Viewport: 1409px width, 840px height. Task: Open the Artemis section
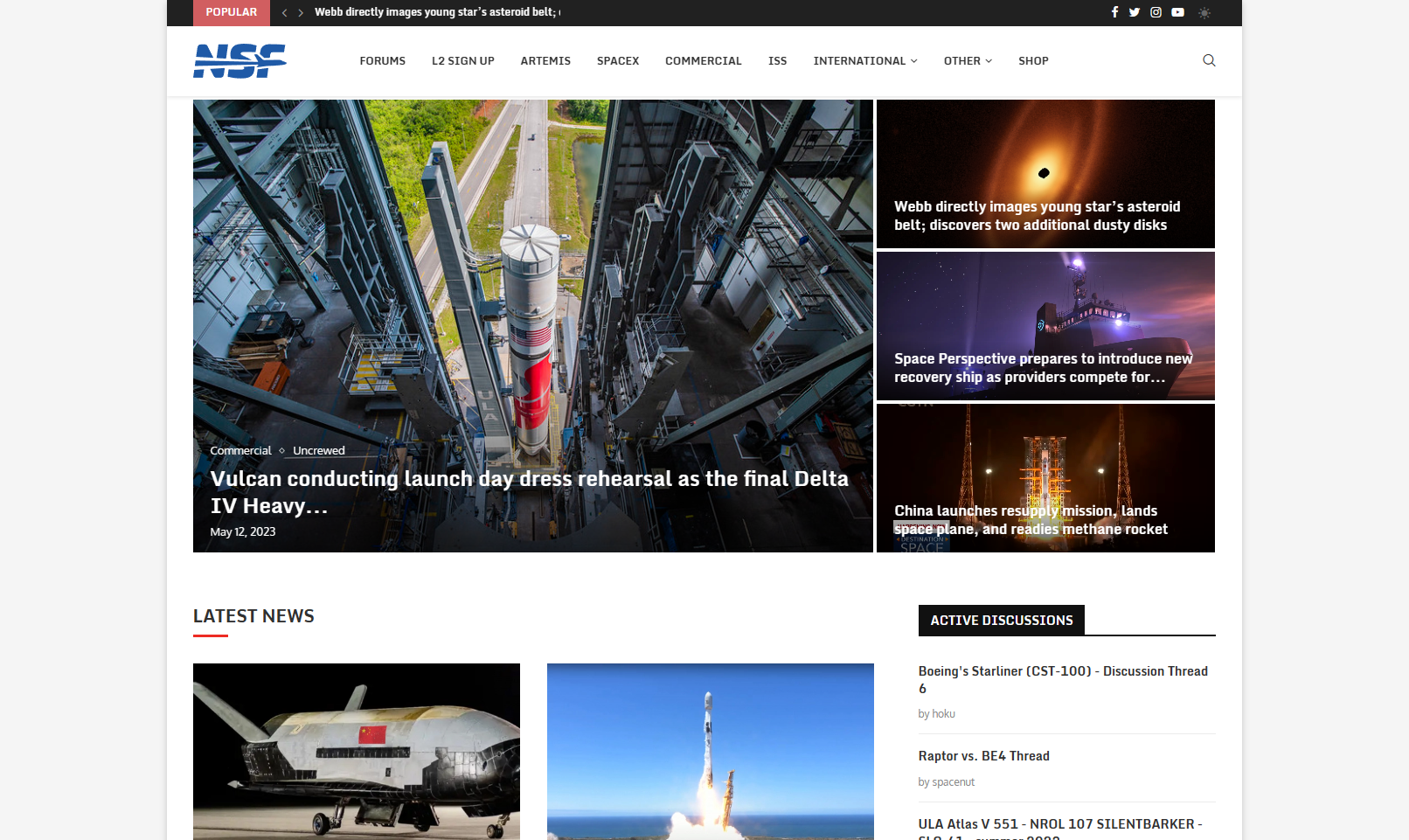(545, 61)
